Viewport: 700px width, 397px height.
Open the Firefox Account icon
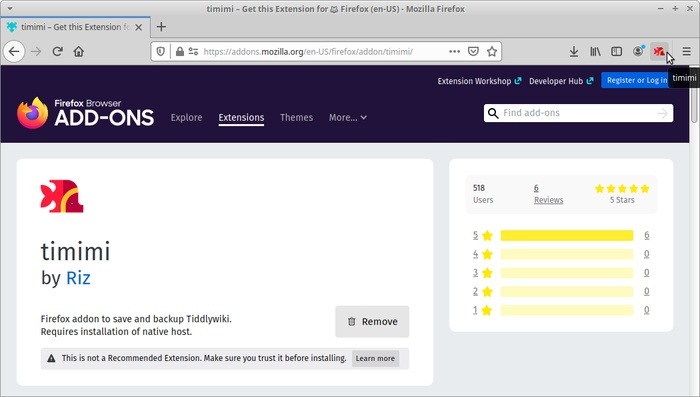[x=638, y=51]
